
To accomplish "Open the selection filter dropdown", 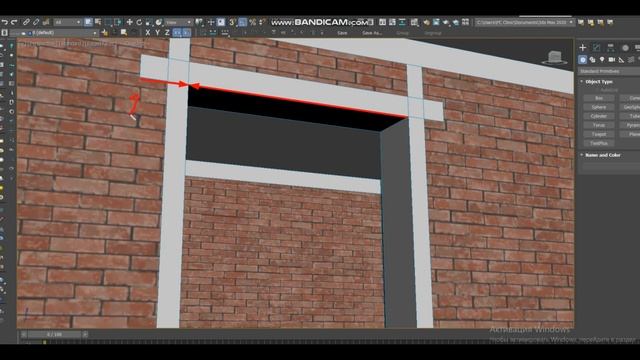I will pyautogui.click(x=67, y=22).
